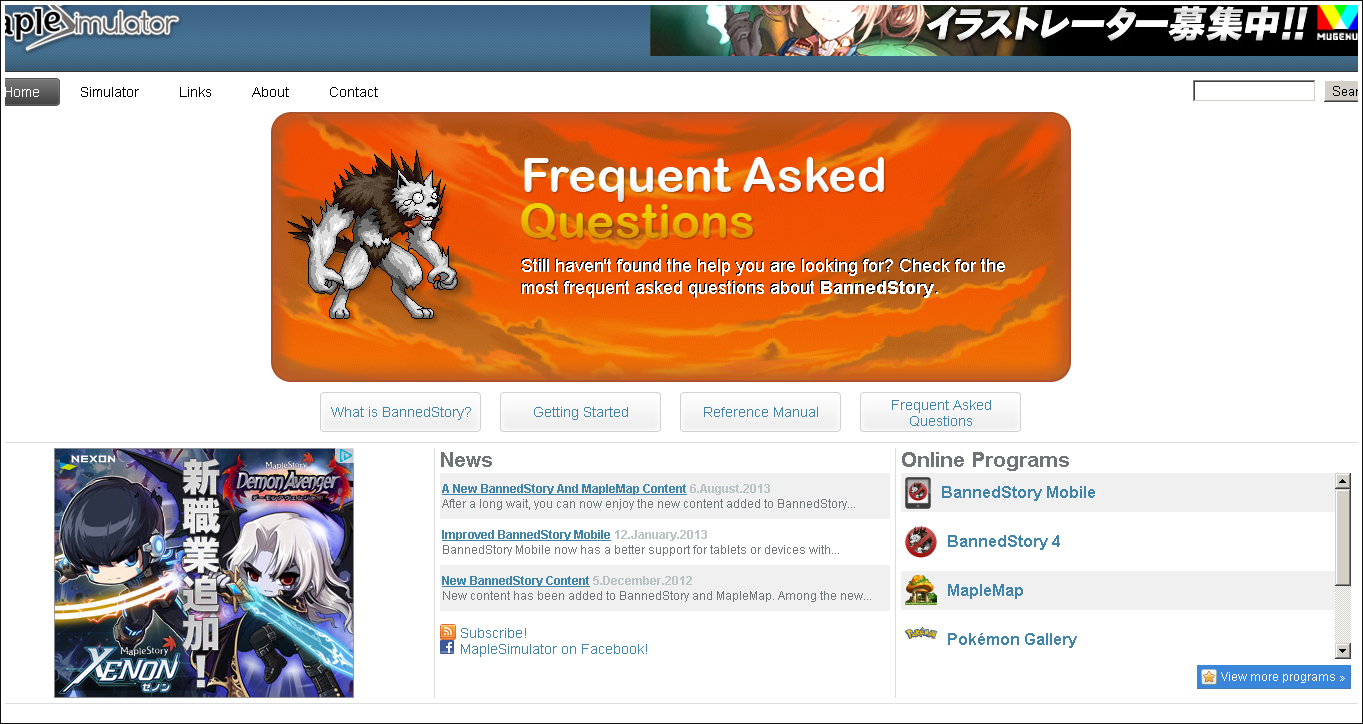
Task: Click the Pokémon Gallery logo icon
Action: click(920, 633)
